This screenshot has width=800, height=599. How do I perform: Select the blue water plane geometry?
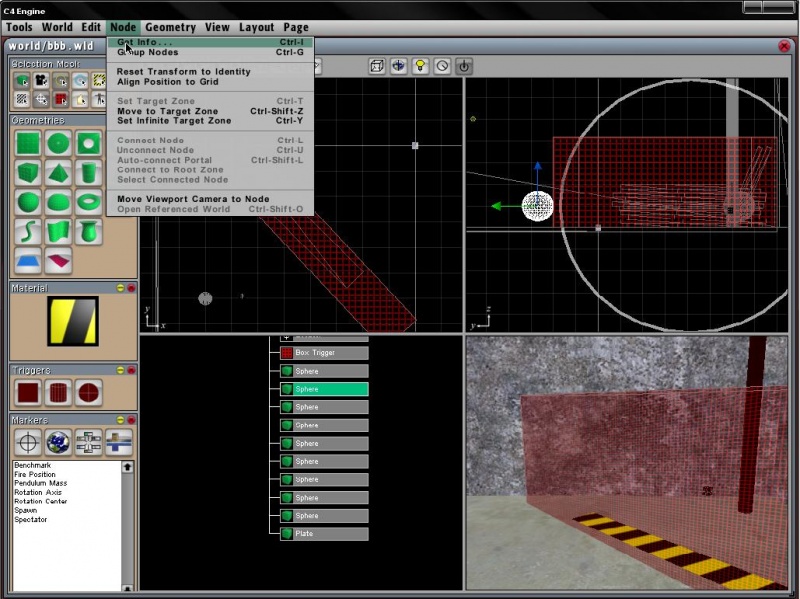coord(29,262)
